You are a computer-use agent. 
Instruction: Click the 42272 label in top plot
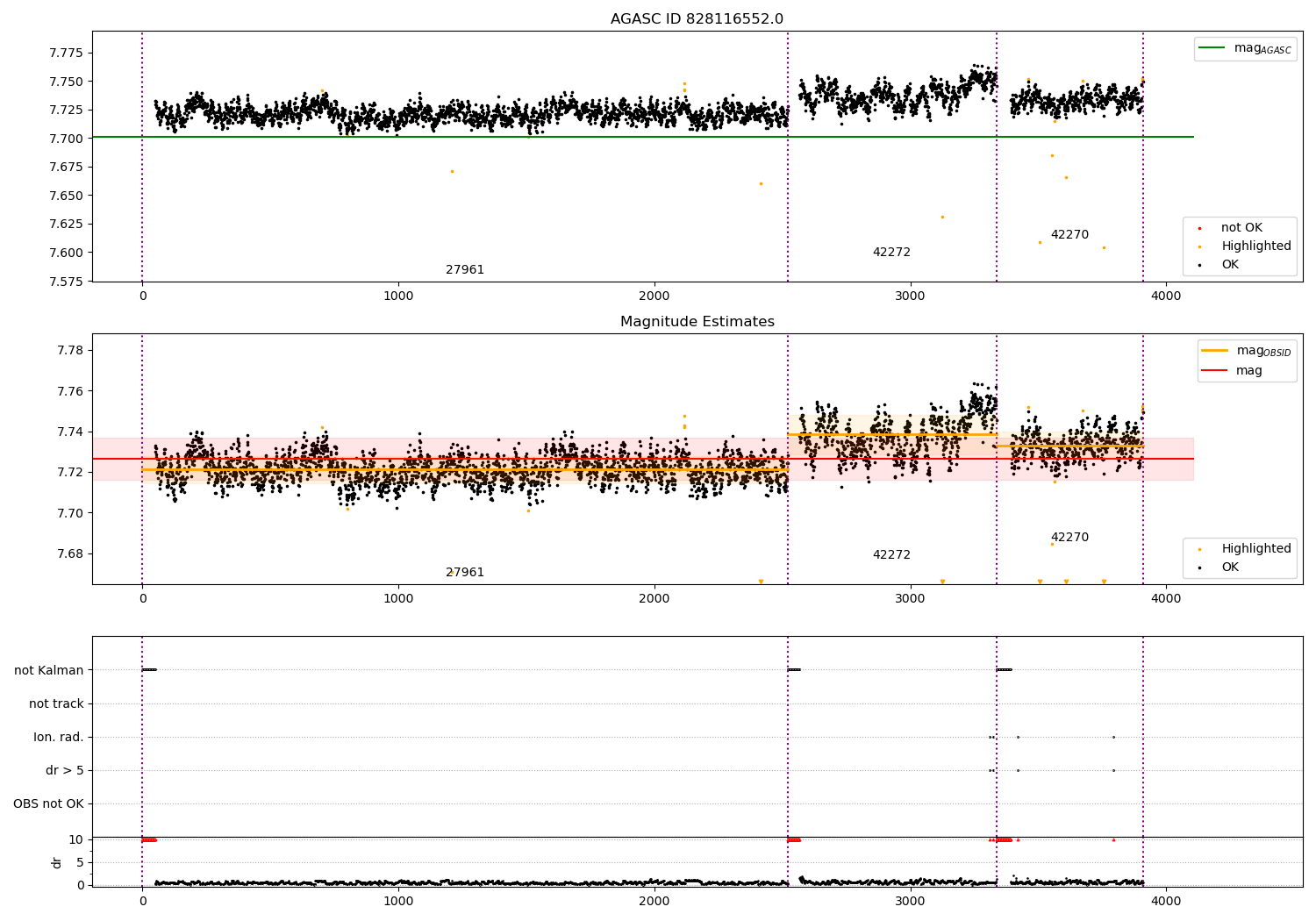coord(891,253)
